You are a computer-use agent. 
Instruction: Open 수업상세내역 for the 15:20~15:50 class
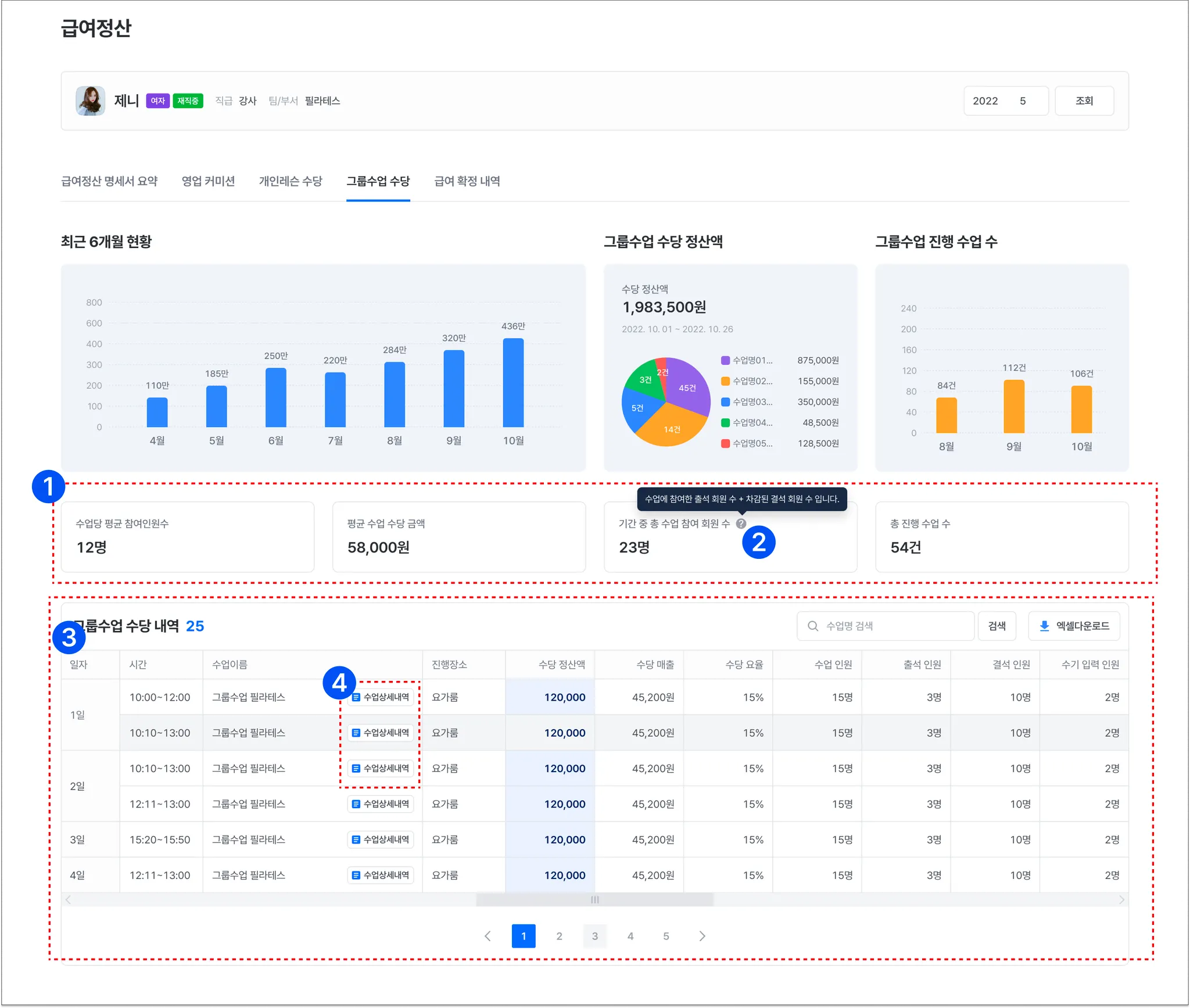click(x=381, y=840)
